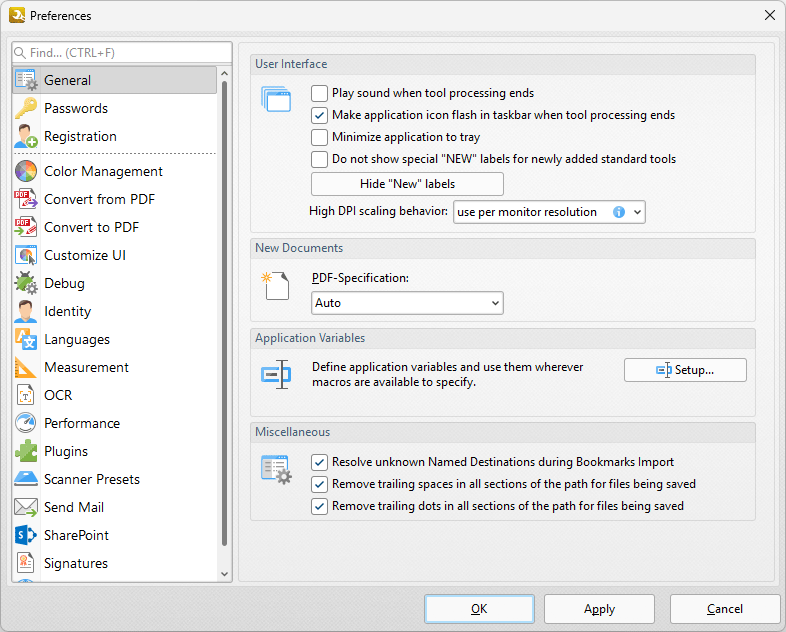Click the Send Mail envelope icon
The height and width of the screenshot is (632, 786).
[26, 507]
